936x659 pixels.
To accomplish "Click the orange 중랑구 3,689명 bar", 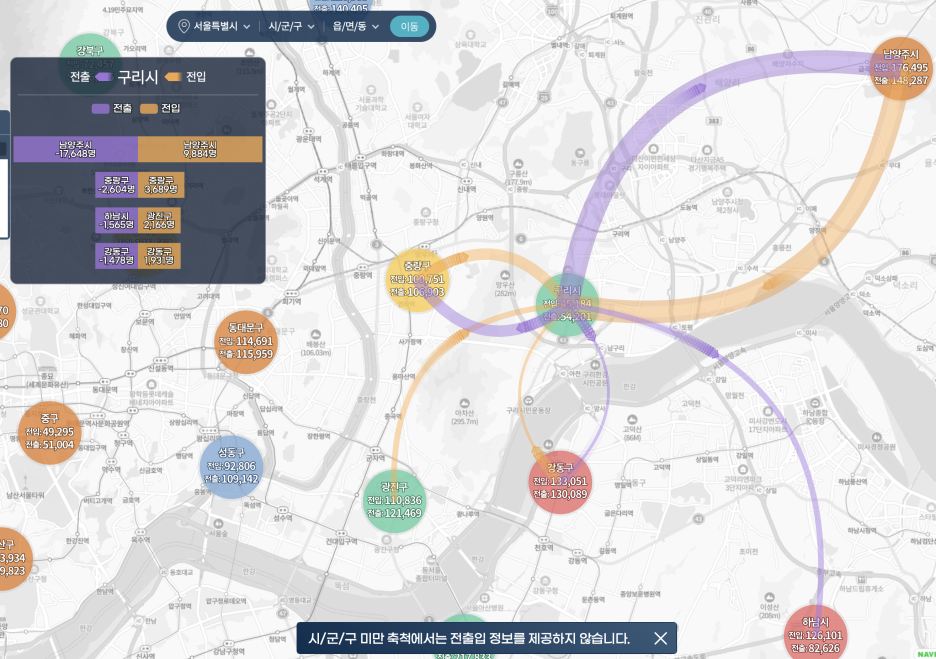I will (x=161, y=185).
